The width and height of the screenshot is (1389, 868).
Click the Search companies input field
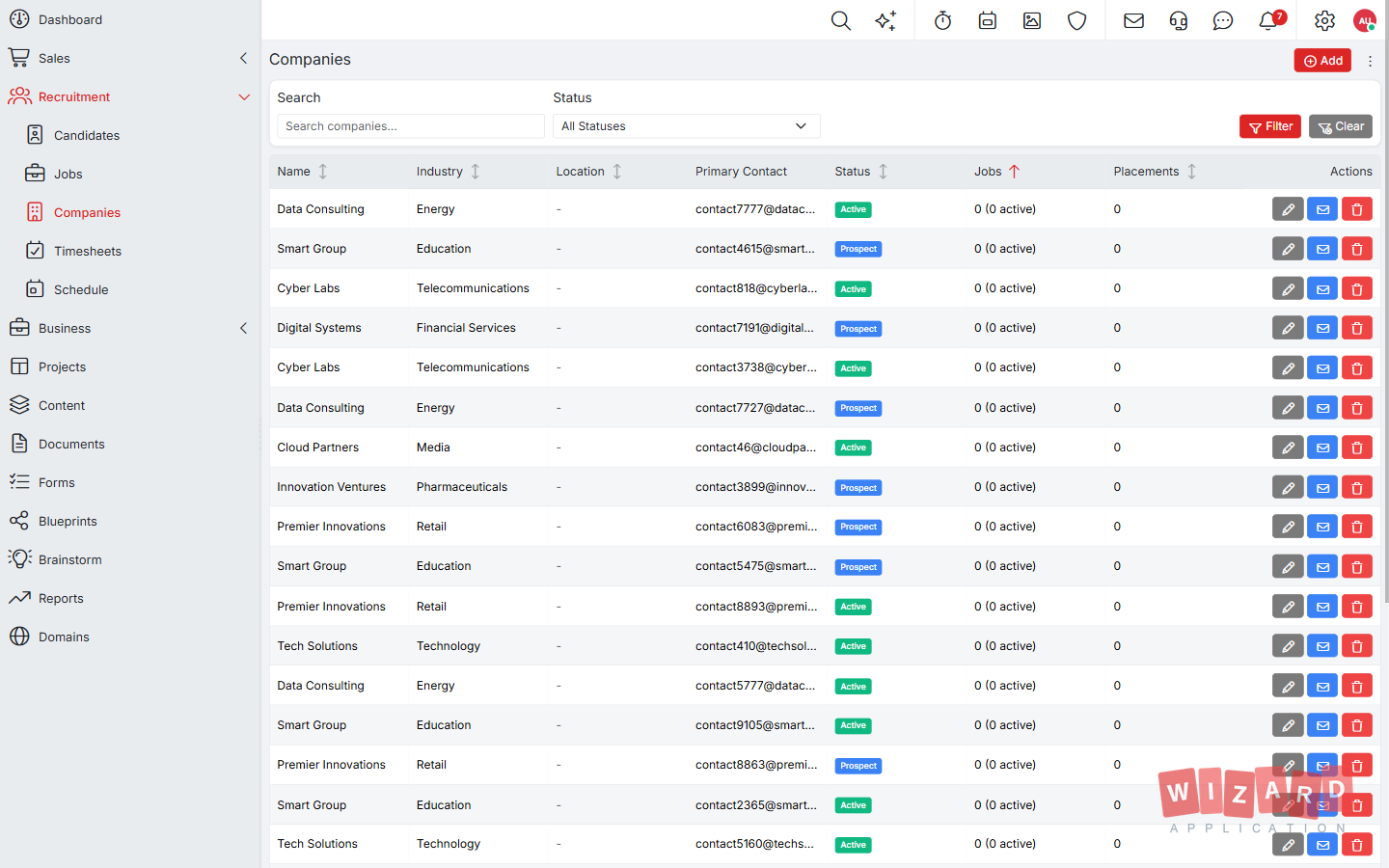click(x=411, y=126)
